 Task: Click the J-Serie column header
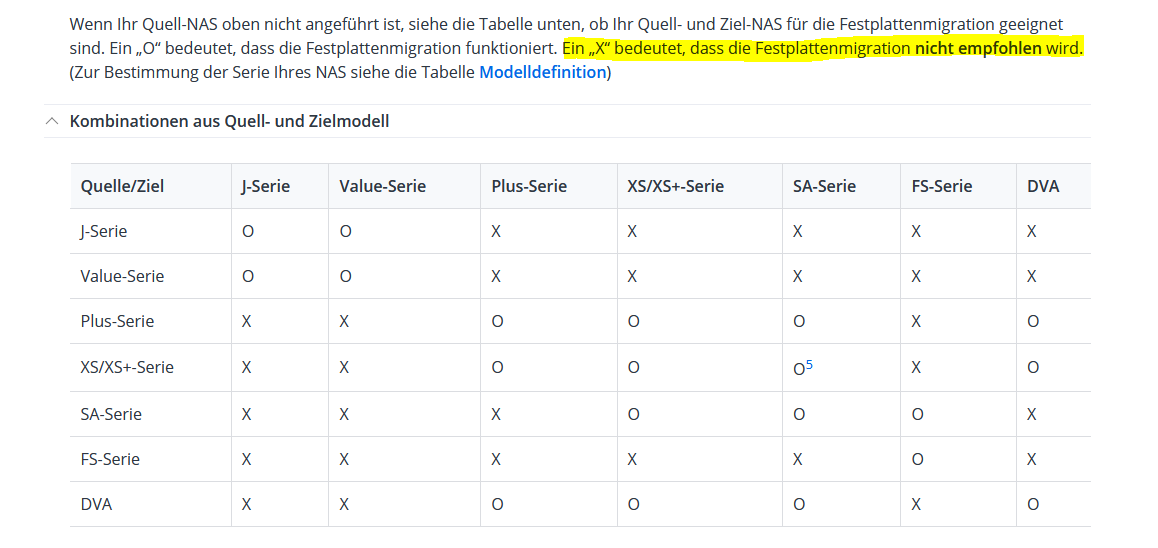pyautogui.click(x=265, y=186)
